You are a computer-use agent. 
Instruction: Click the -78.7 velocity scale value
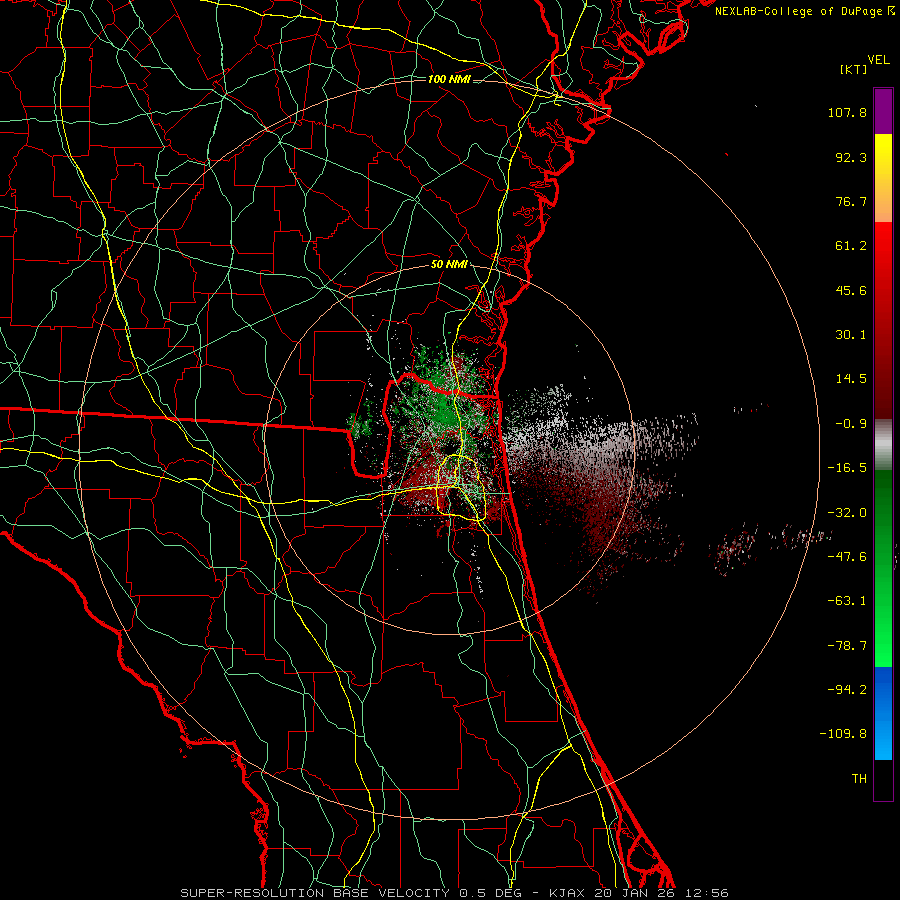pyautogui.click(x=847, y=646)
